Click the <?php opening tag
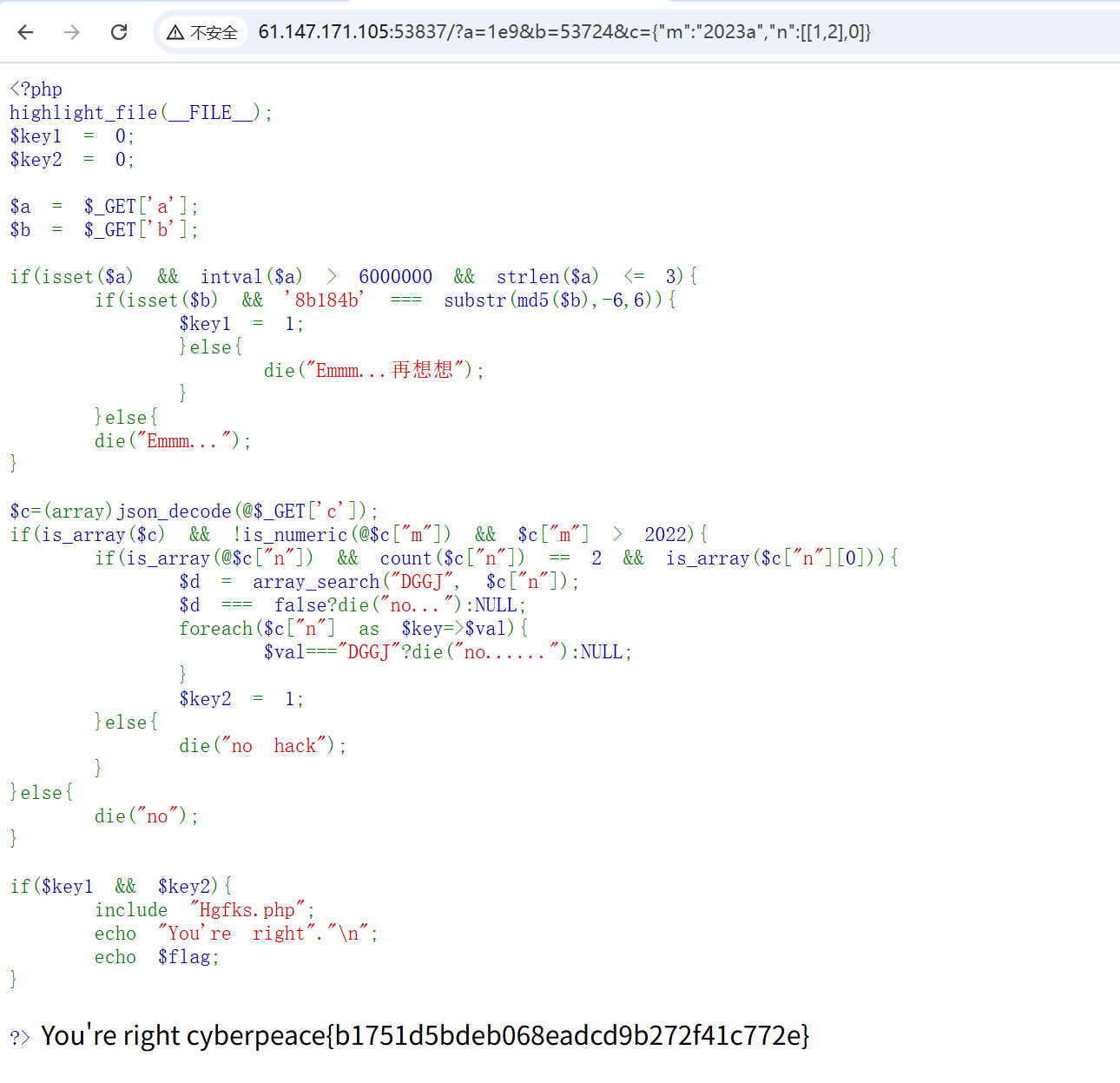 tap(35, 89)
